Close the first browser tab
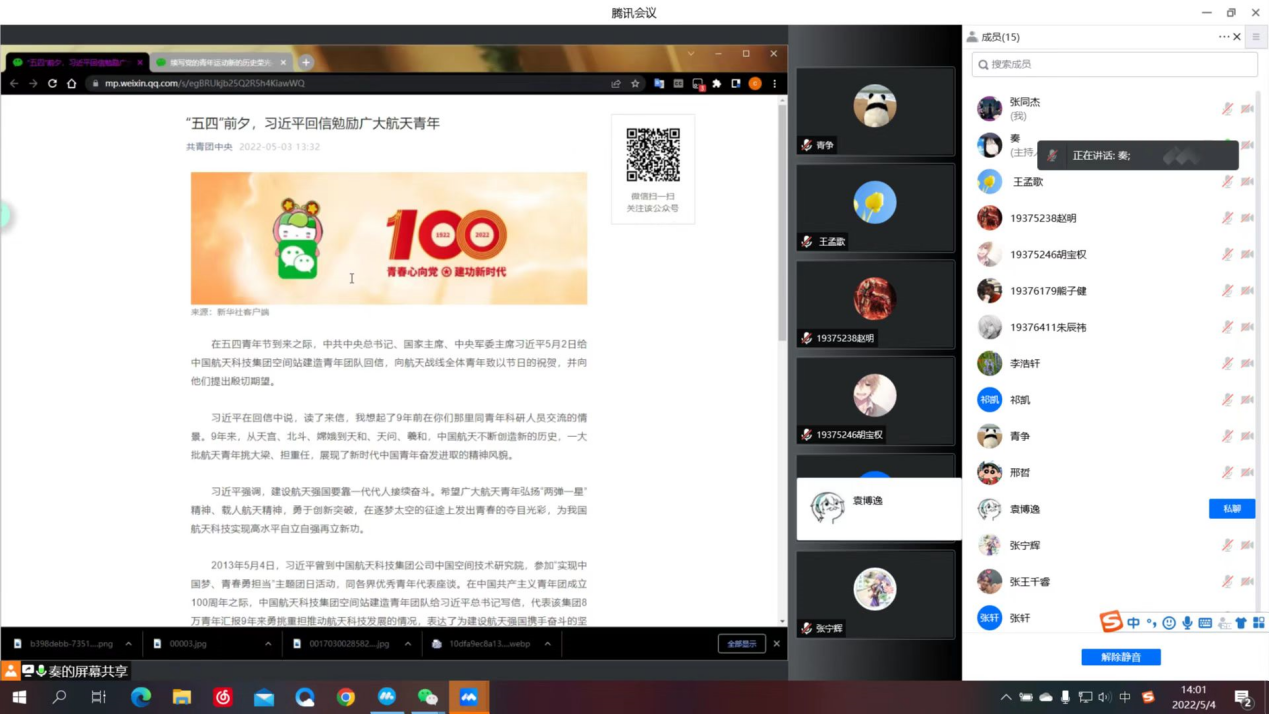Image resolution: width=1269 pixels, height=714 pixels. pyautogui.click(x=139, y=62)
